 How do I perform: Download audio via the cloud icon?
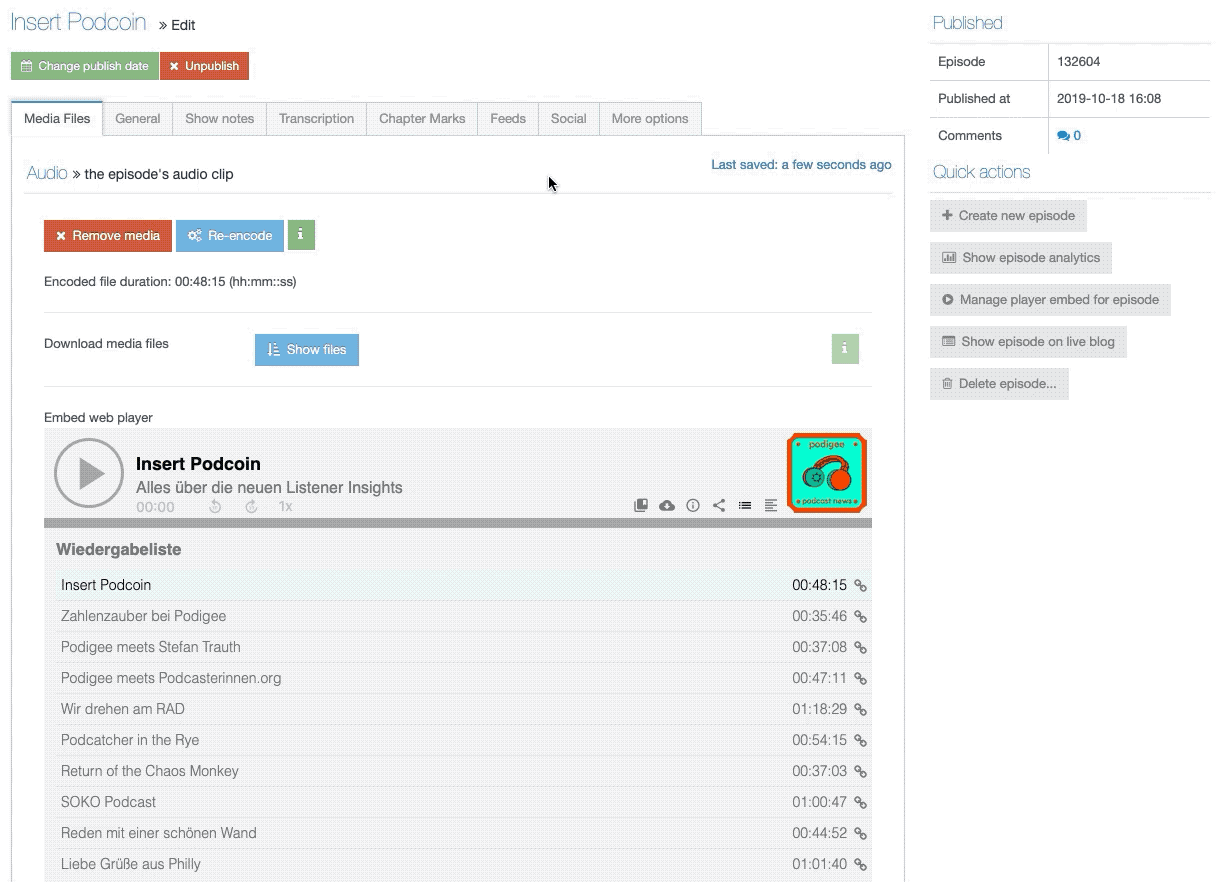click(x=667, y=506)
